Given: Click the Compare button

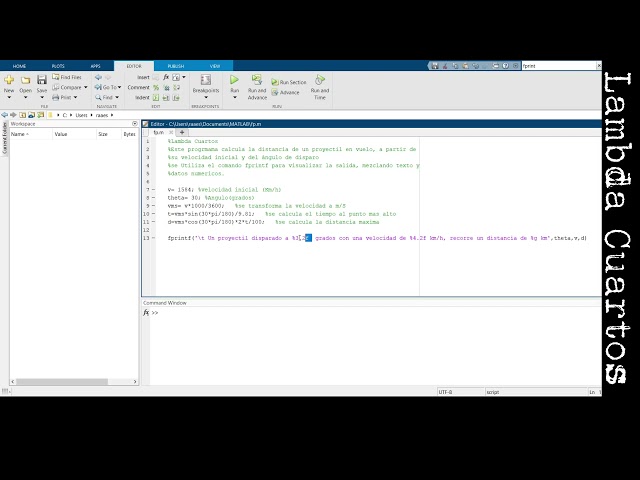Looking at the screenshot, I should [x=67, y=87].
